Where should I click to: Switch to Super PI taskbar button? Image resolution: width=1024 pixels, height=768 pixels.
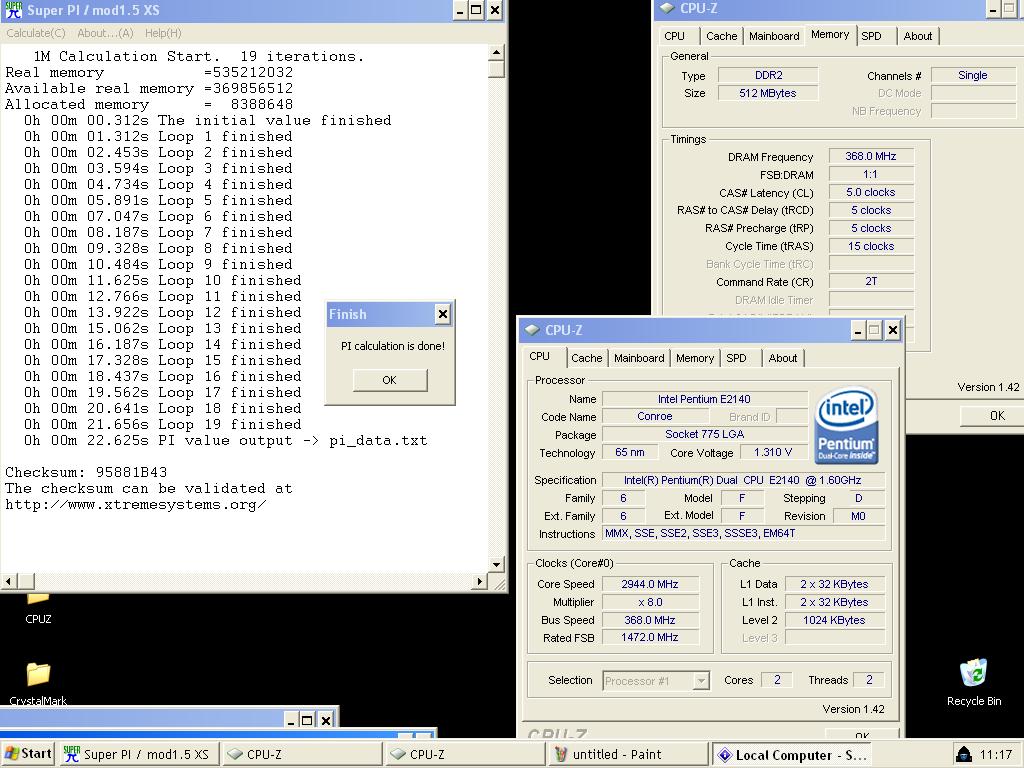click(139, 754)
